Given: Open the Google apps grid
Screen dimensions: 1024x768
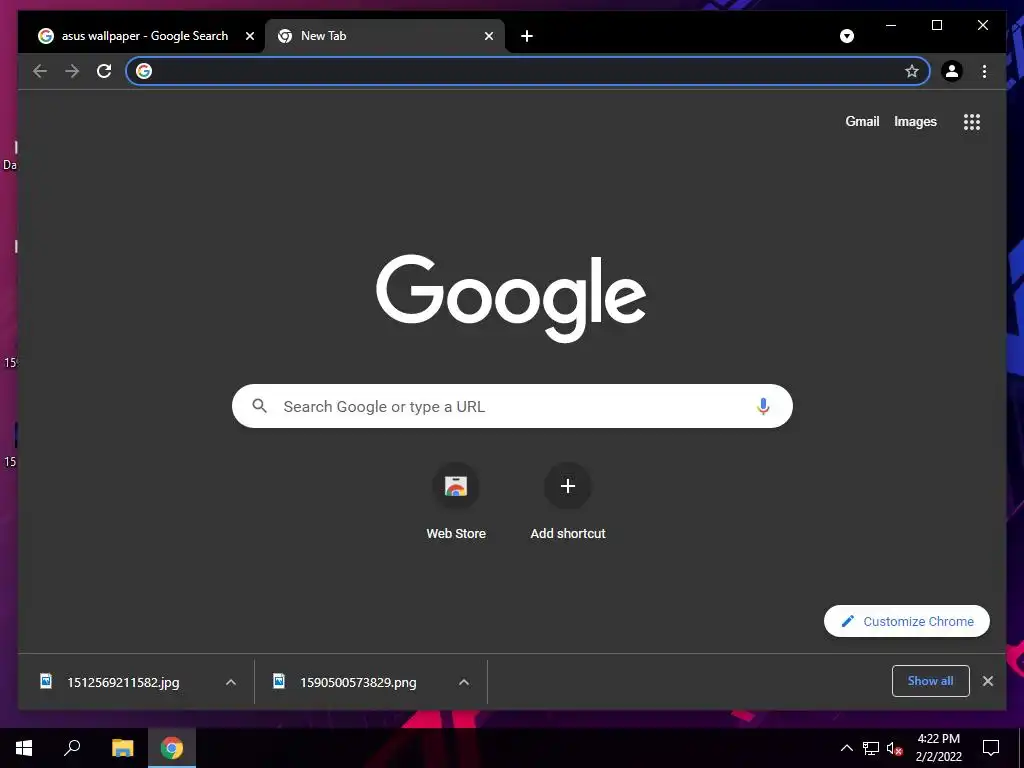Looking at the screenshot, I should (x=972, y=121).
